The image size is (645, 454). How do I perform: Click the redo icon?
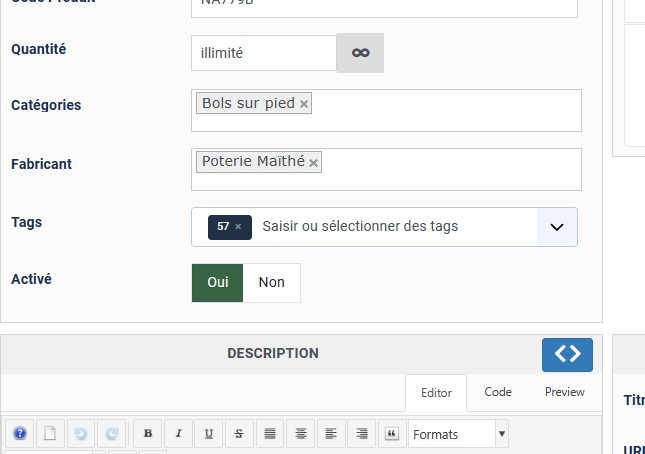coord(112,434)
